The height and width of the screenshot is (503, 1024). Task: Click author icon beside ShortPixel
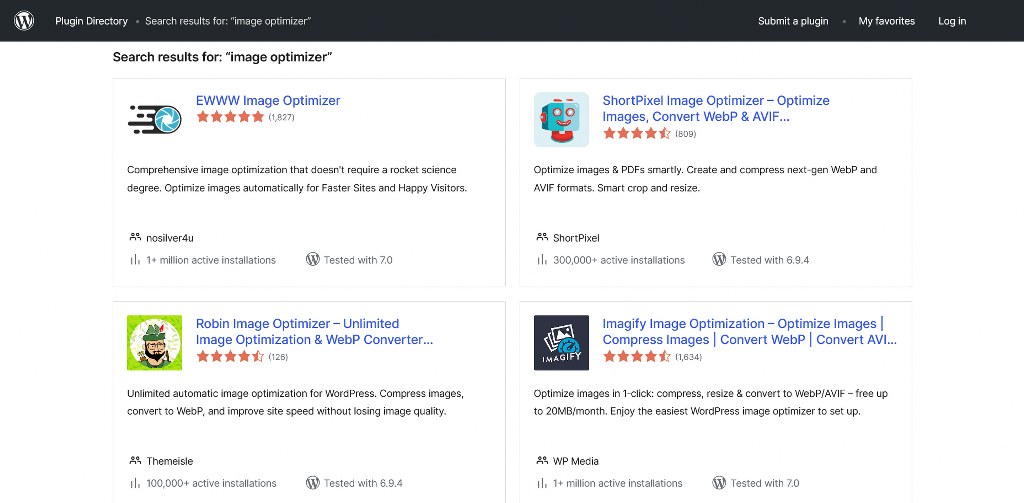point(542,237)
